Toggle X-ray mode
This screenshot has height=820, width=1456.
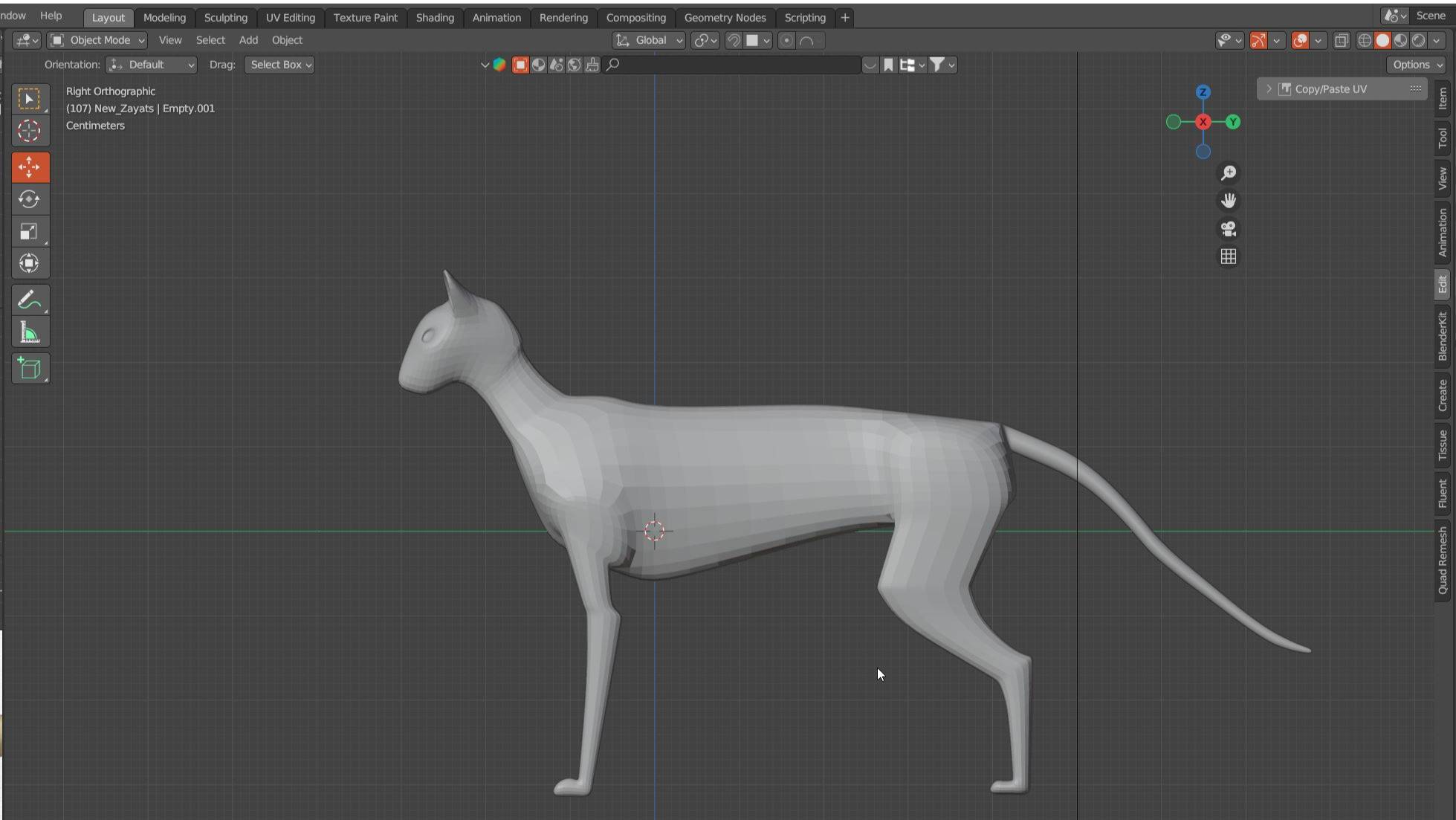coord(1341,40)
